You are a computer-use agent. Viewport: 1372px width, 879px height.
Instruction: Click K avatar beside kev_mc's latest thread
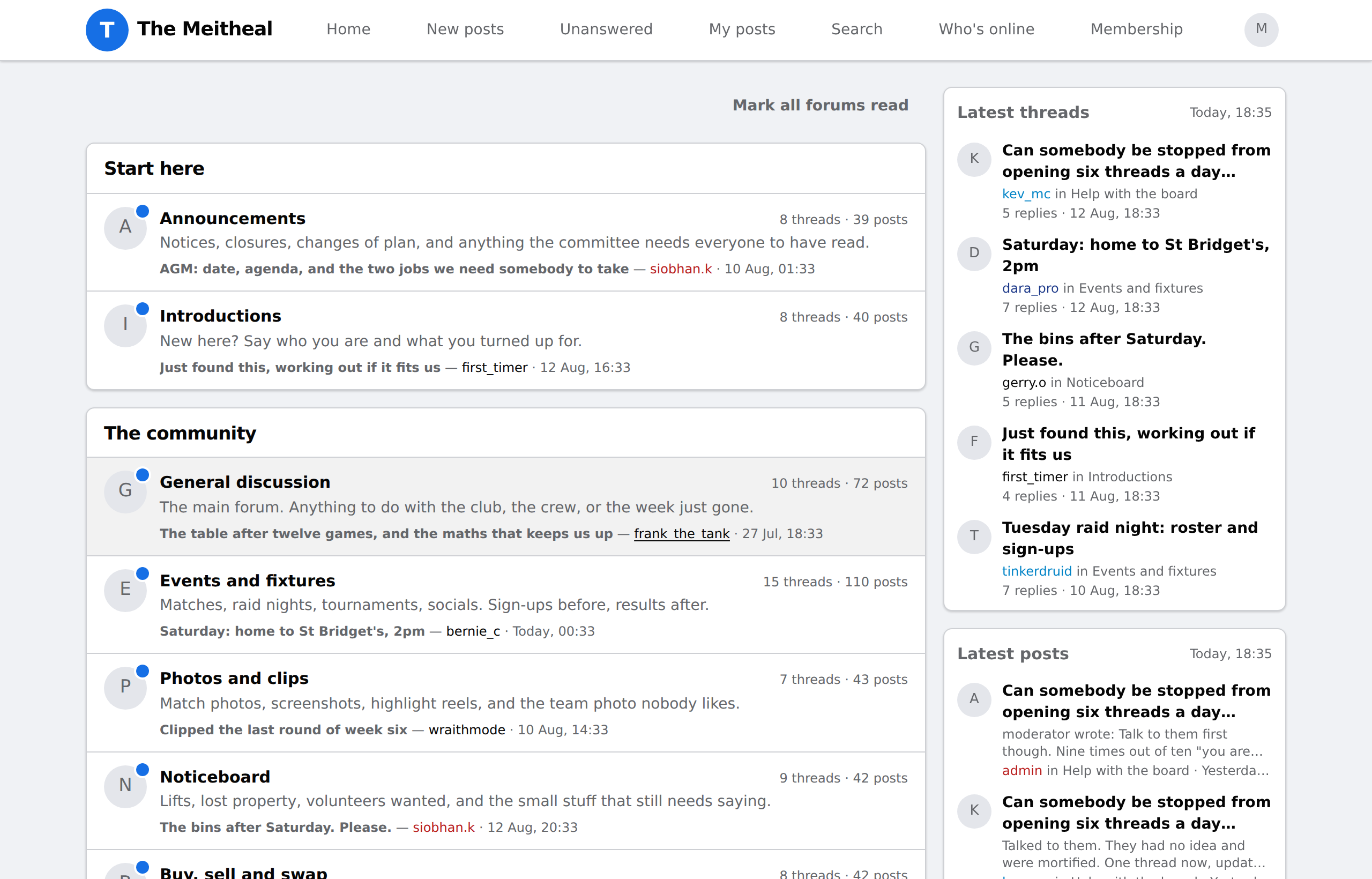[x=974, y=159]
